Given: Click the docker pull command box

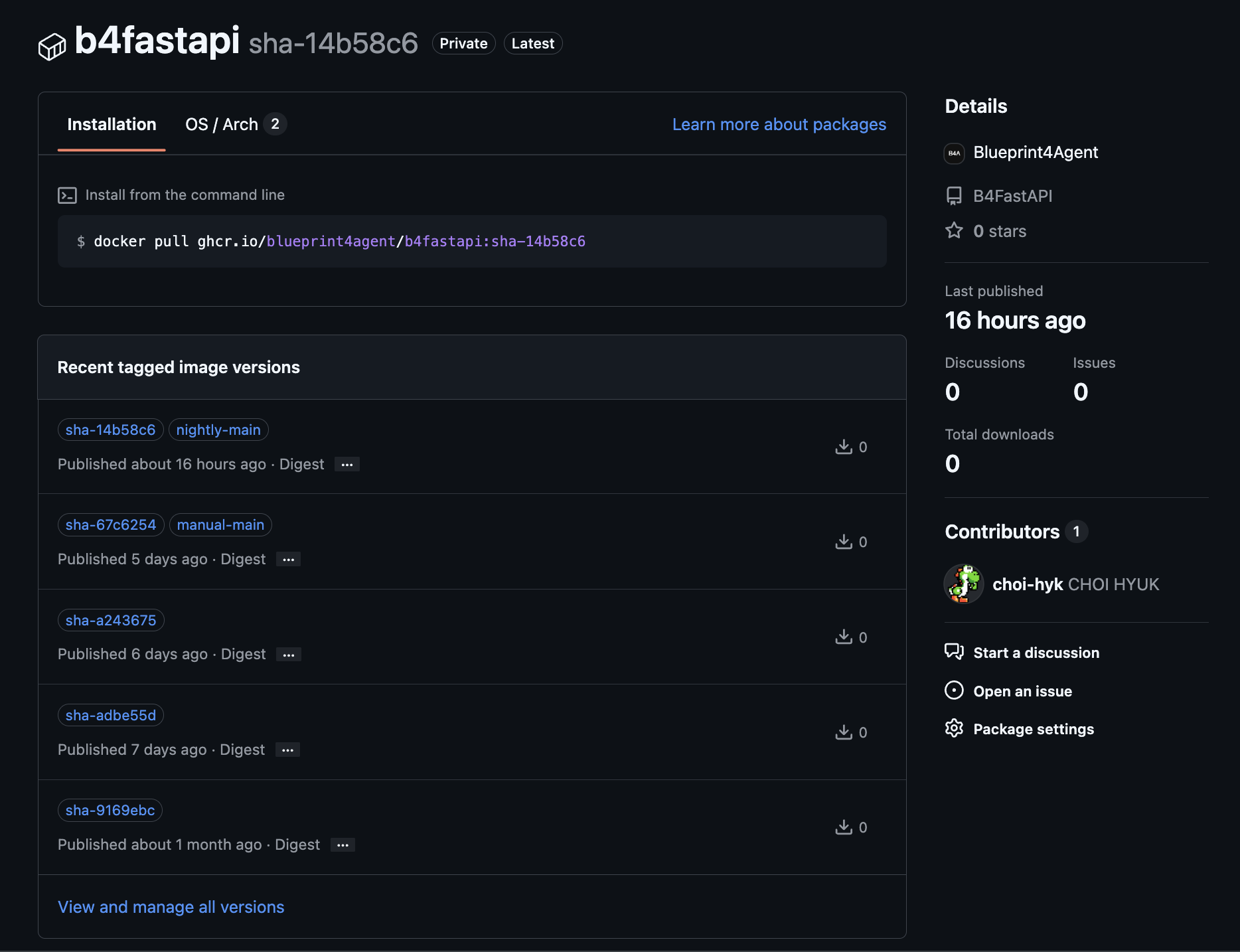Looking at the screenshot, I should point(472,242).
